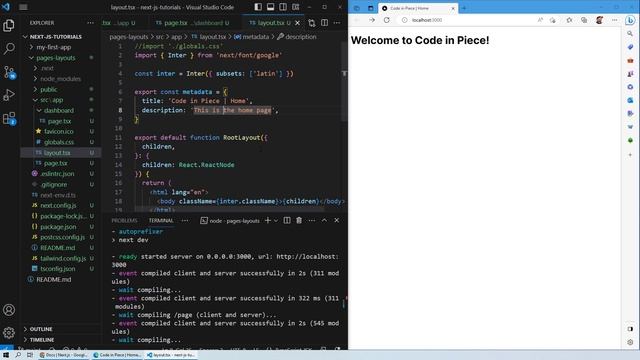
Task: Click the localhost:3000 address bar
Action: pos(465,20)
